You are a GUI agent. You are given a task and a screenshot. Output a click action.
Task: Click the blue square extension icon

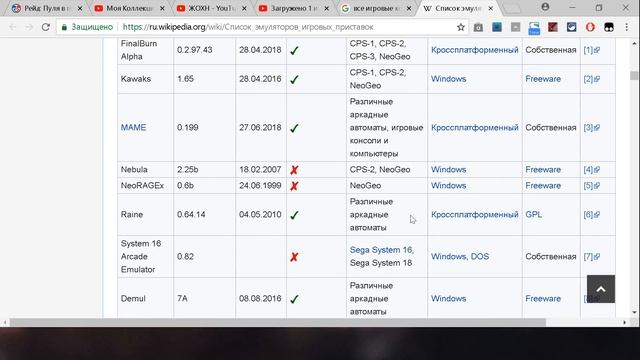click(497, 27)
